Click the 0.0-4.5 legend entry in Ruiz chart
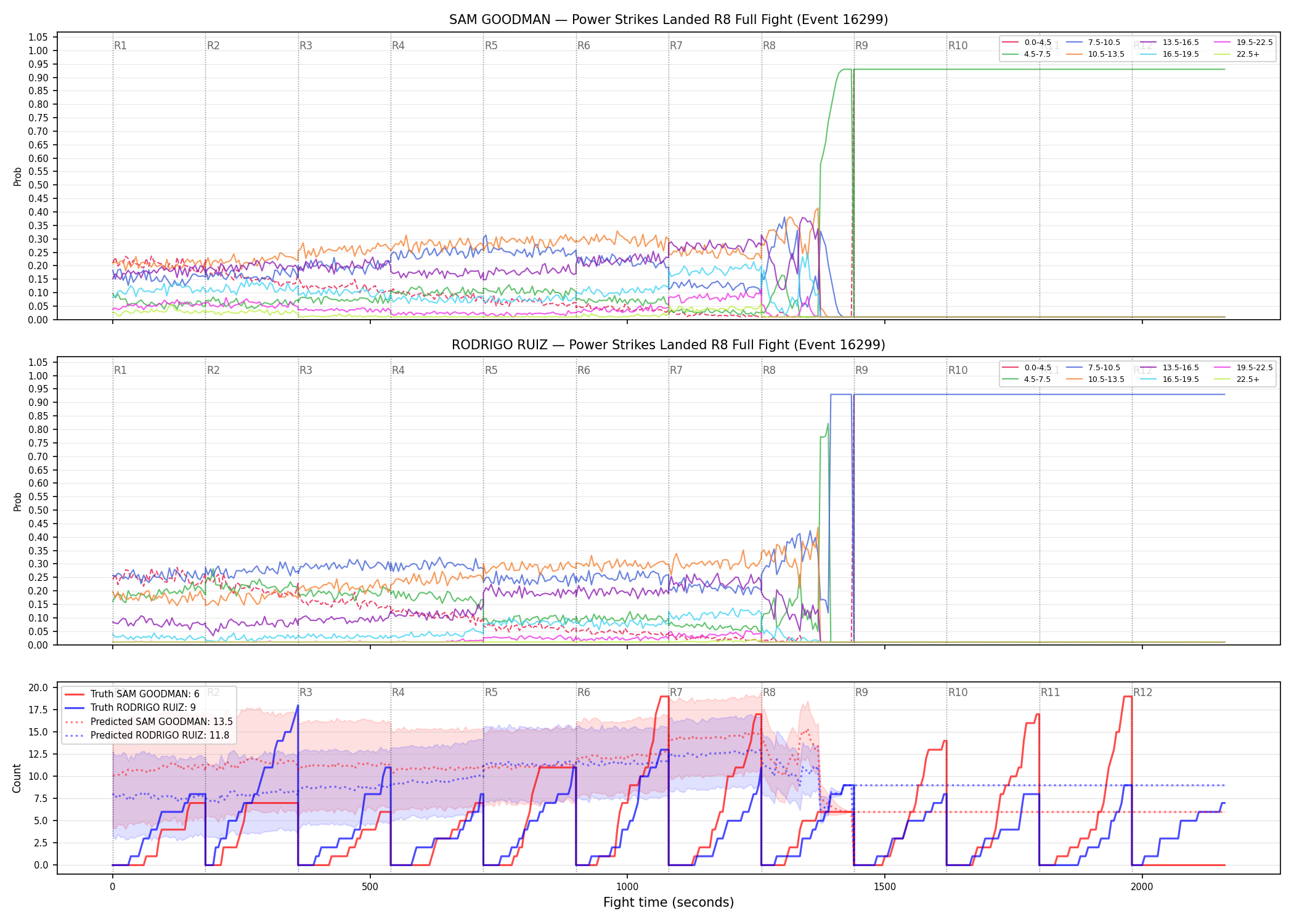 (x=1027, y=368)
